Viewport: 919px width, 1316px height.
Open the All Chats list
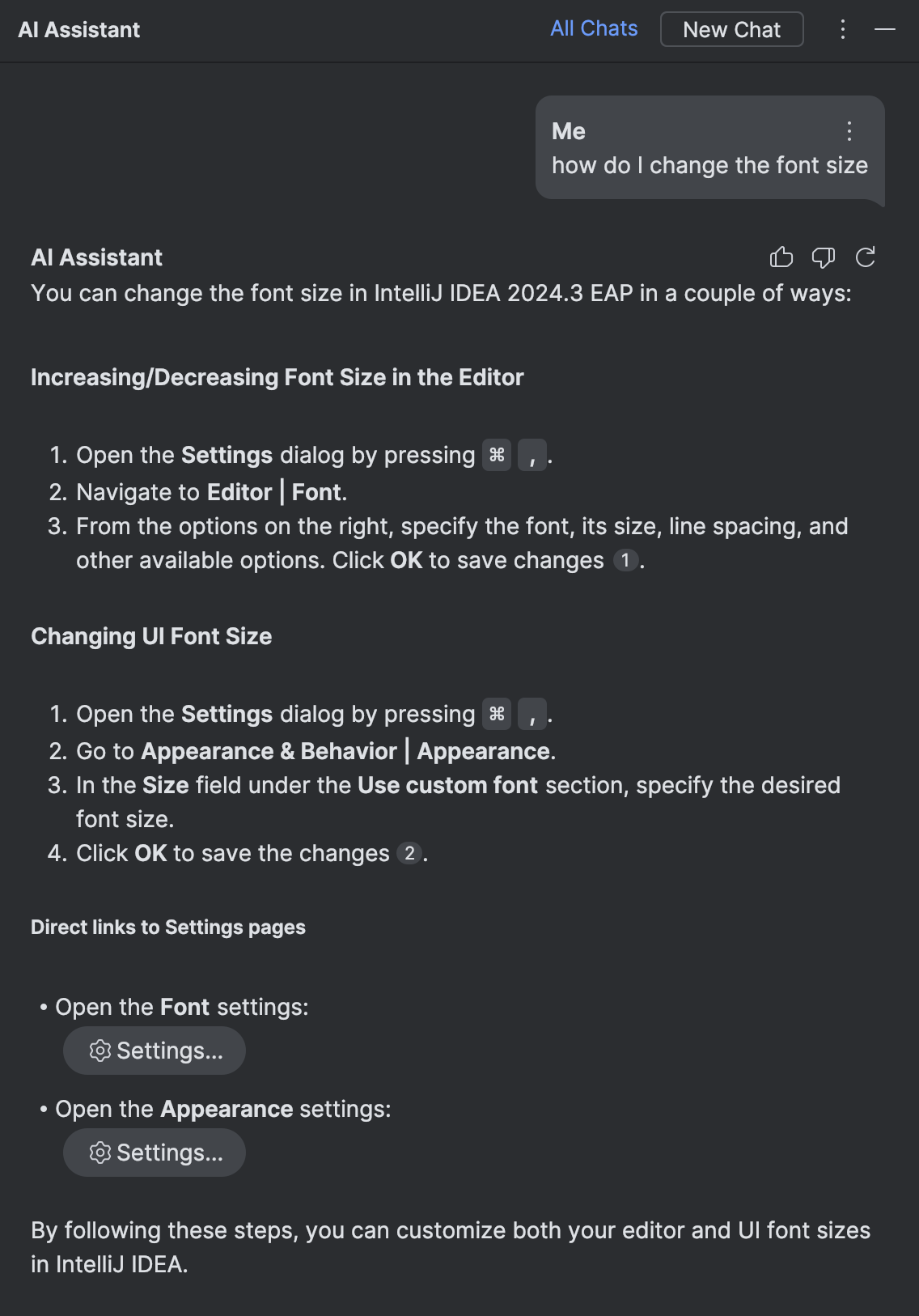pos(594,28)
